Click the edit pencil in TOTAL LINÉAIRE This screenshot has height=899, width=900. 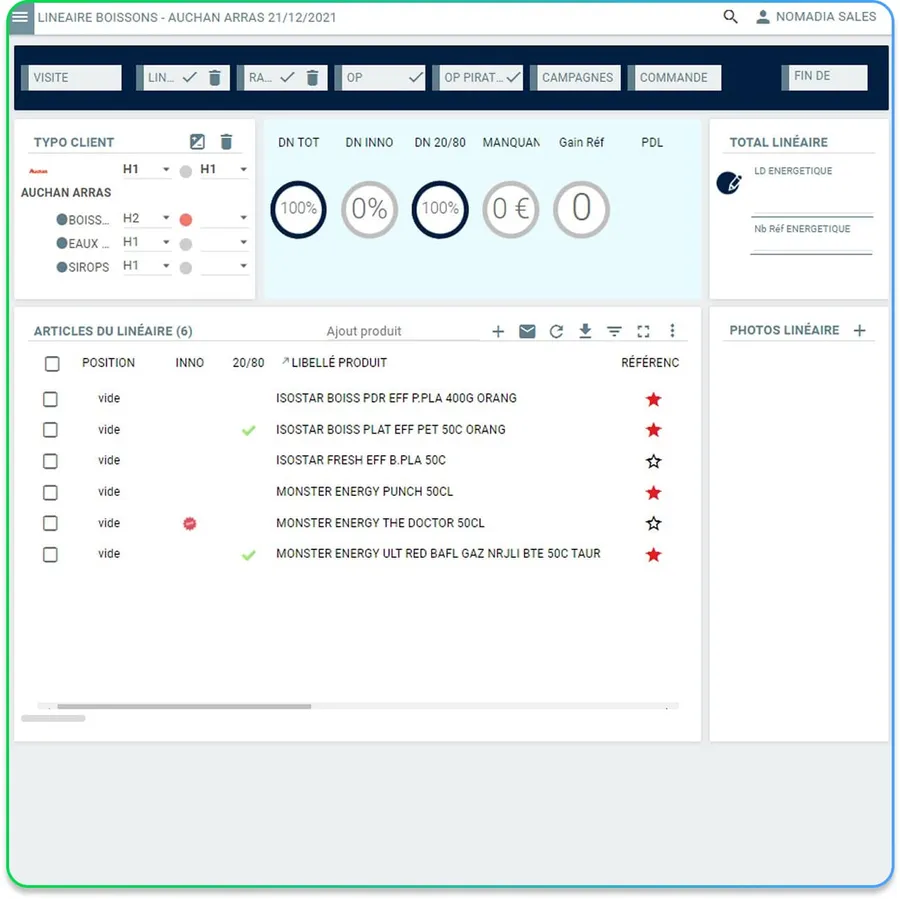[729, 183]
